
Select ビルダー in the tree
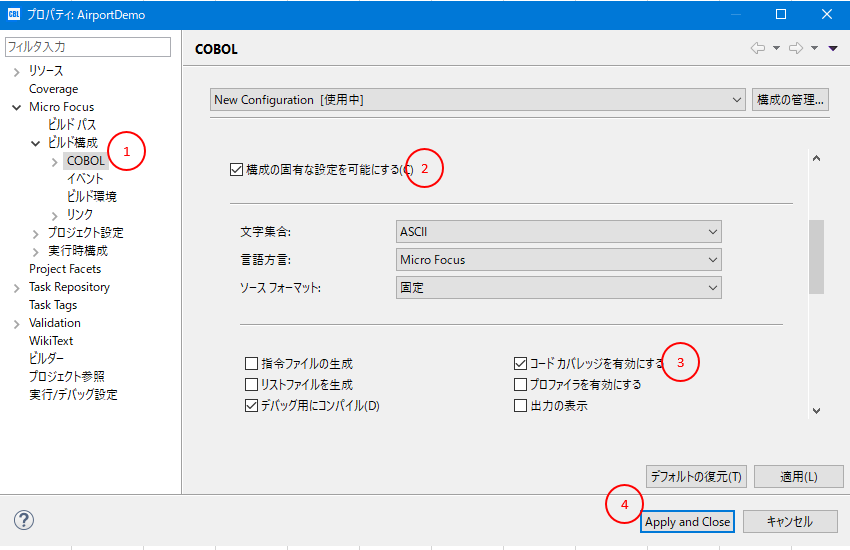47,359
